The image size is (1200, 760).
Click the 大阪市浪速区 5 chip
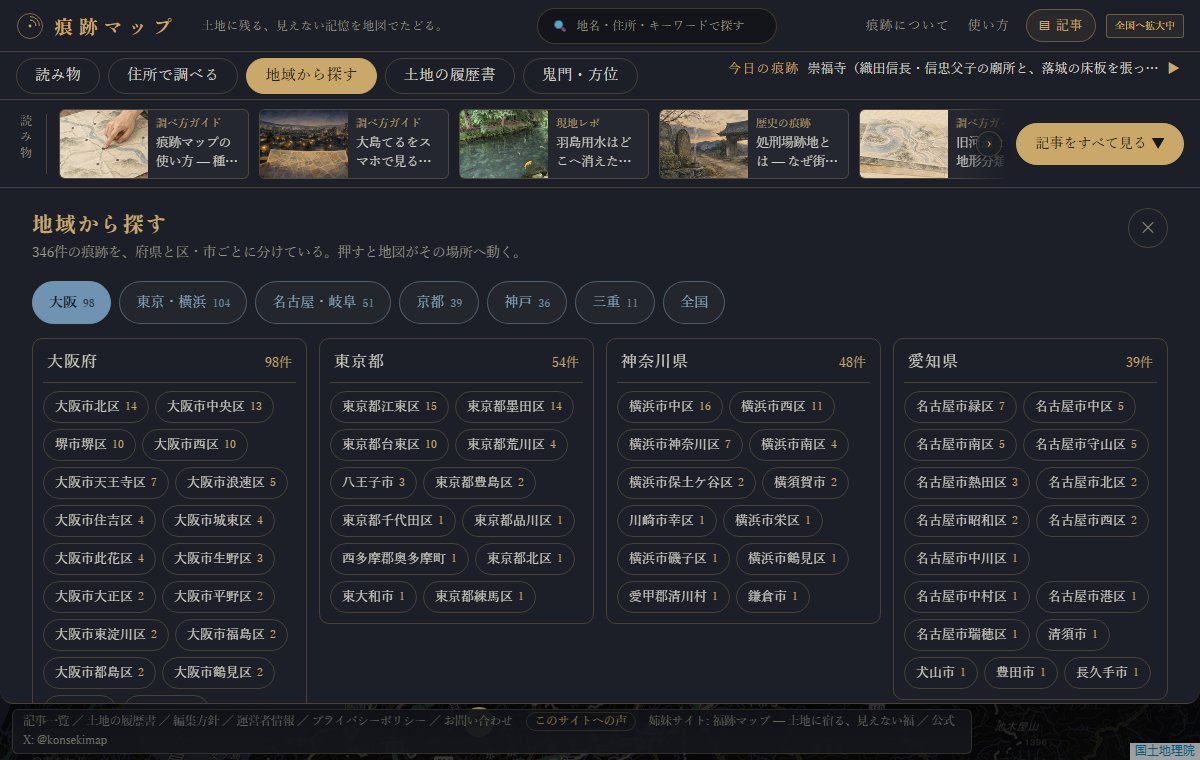tap(231, 483)
